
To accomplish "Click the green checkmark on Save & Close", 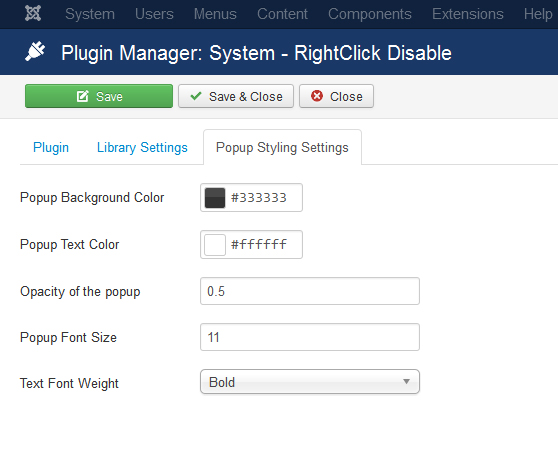I will 196,96.
